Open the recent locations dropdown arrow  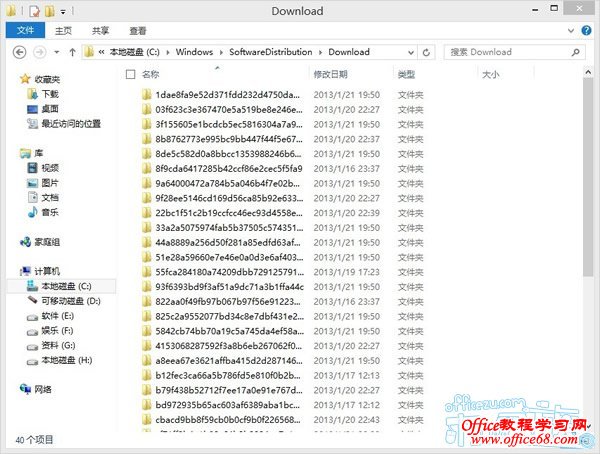[57, 52]
